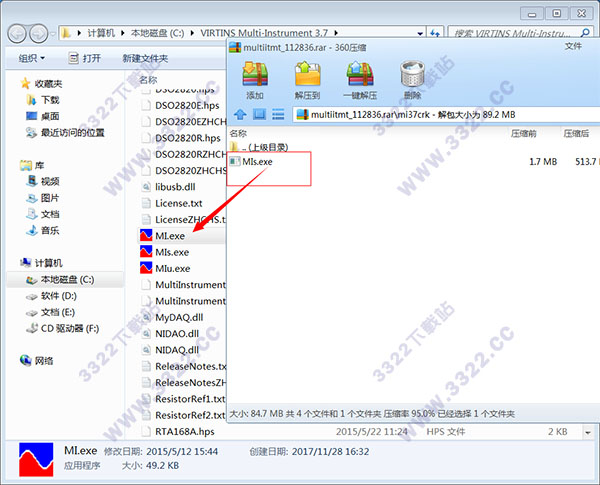Click VIRTINS Multi-Instrument 3.7 breadcrumb
This screenshot has height=485, width=600.
click(x=264, y=33)
